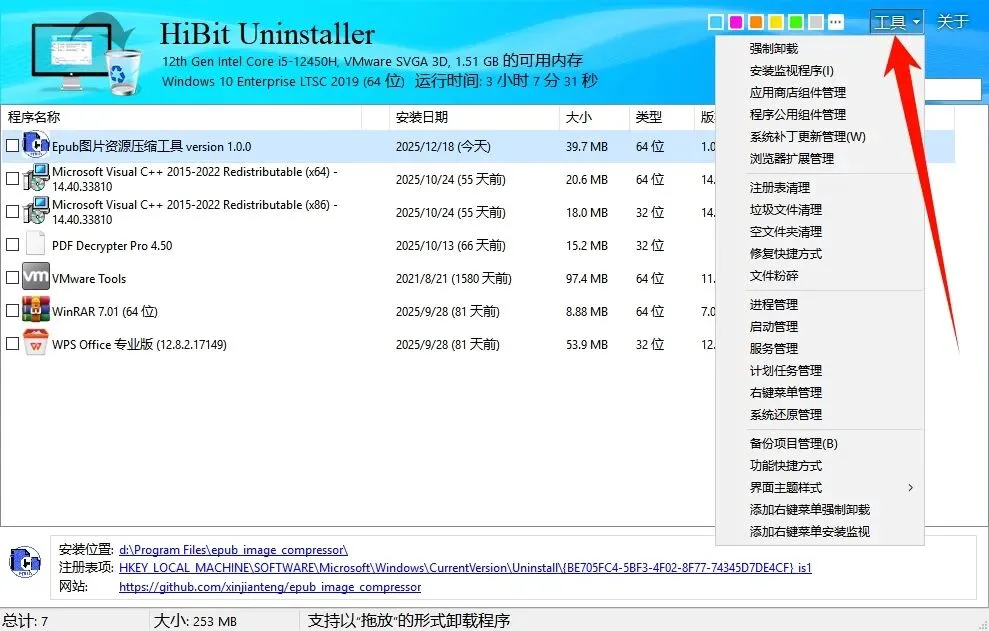This screenshot has height=631, width=989.
Task: Choose 空文件夹清理
Action: (786, 232)
